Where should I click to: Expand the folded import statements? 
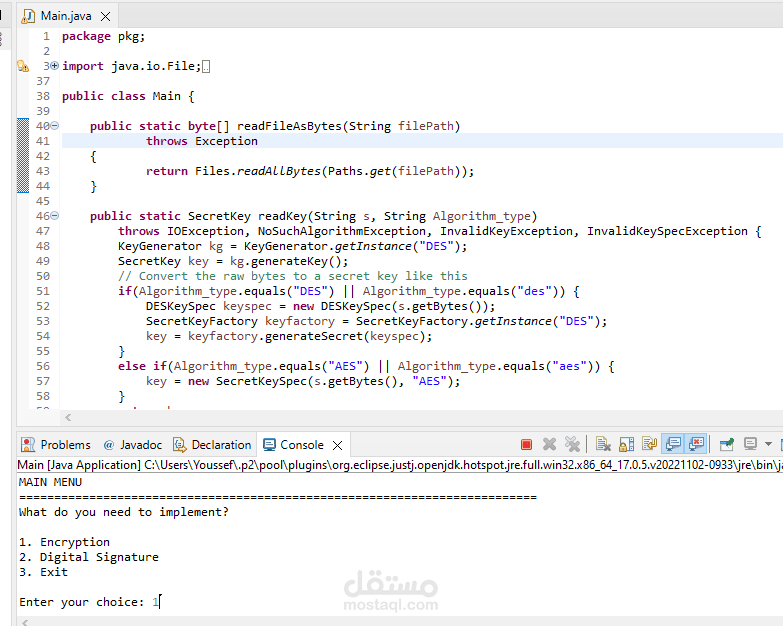[55, 65]
